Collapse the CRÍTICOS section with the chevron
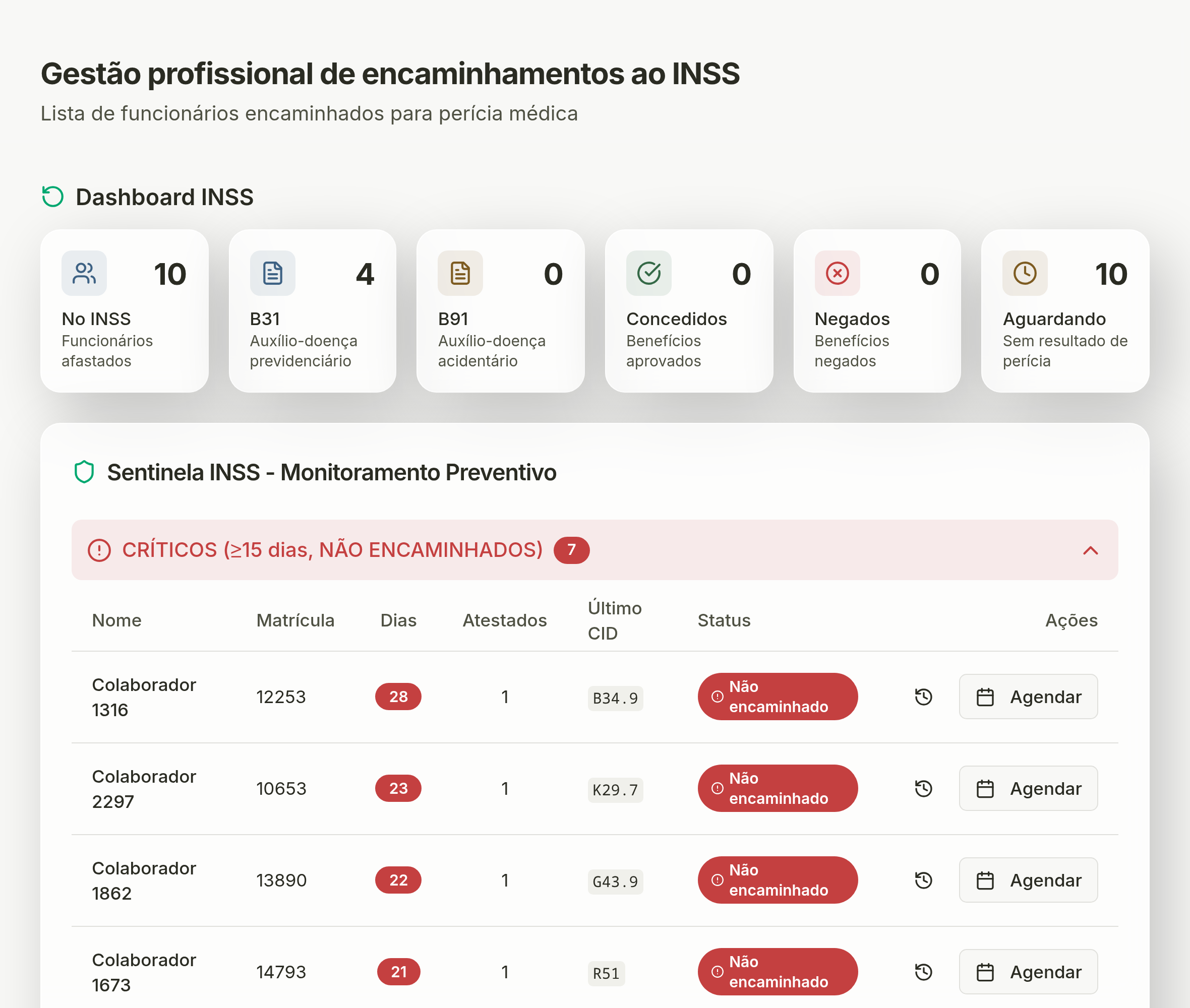Viewport: 1190px width, 1008px height. (x=1091, y=550)
